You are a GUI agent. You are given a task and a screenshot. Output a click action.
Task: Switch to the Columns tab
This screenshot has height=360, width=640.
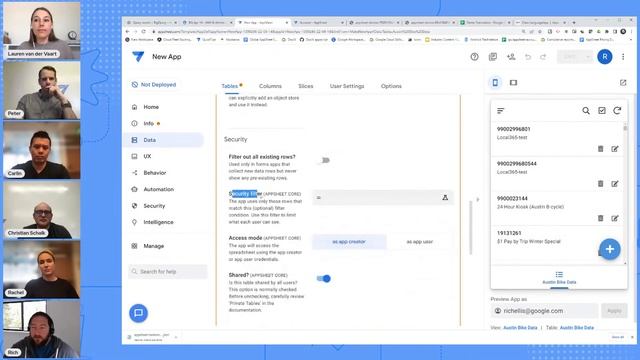pos(270,86)
